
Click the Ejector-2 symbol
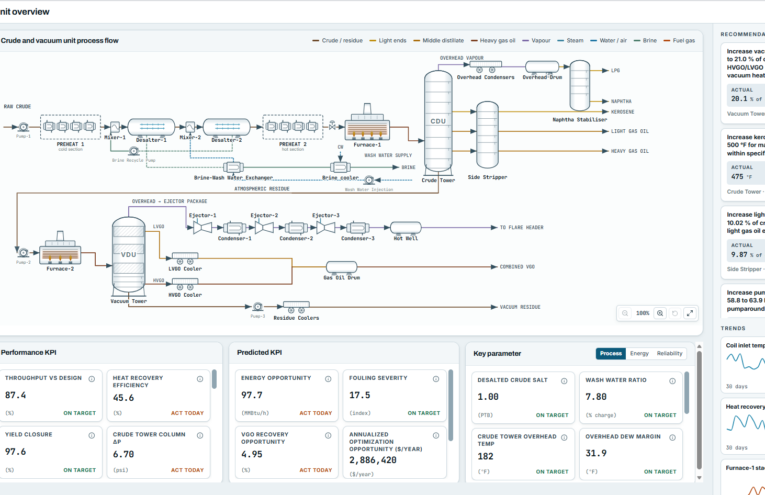(264, 227)
